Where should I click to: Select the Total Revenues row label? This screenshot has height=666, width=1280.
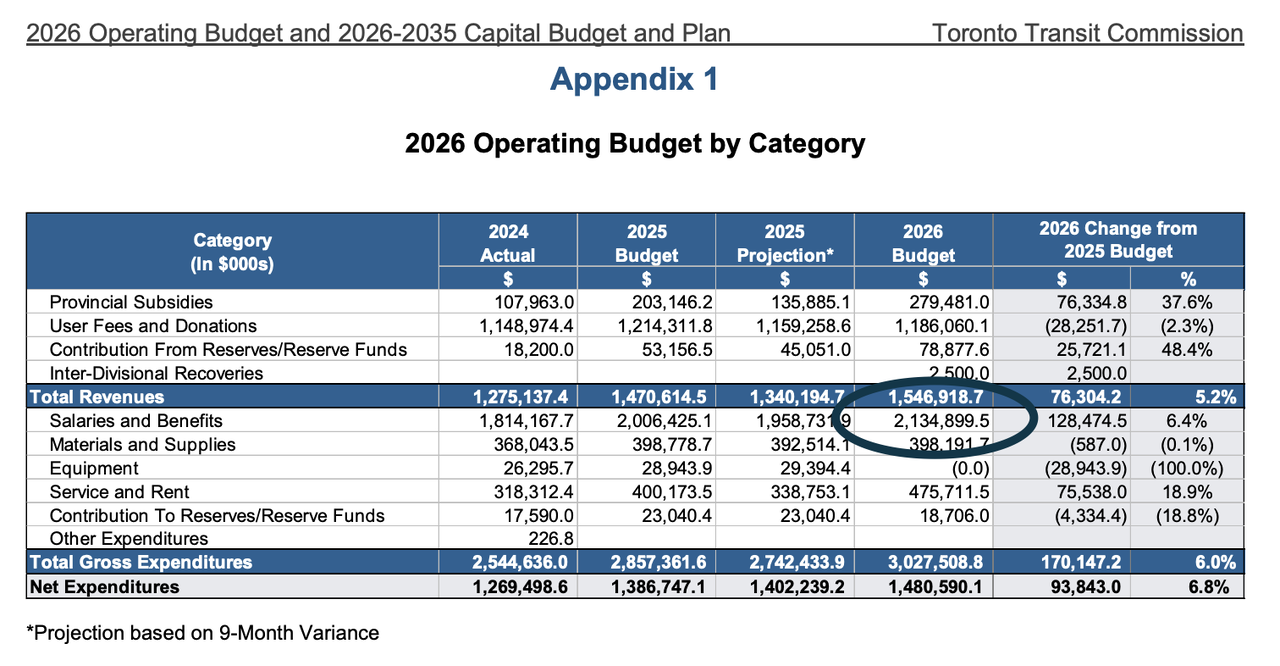97,397
